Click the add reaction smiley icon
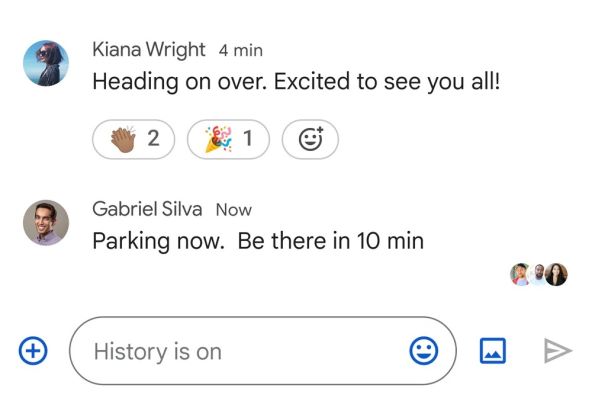 click(x=310, y=139)
